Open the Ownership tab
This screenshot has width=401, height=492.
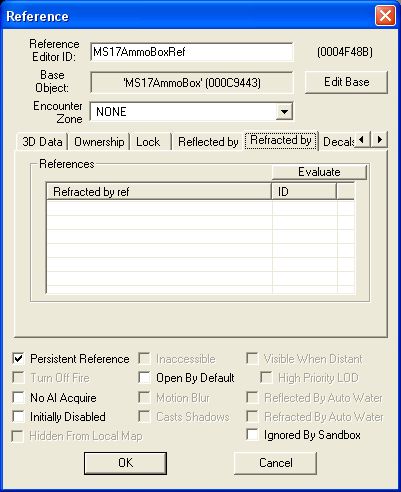coord(99,142)
